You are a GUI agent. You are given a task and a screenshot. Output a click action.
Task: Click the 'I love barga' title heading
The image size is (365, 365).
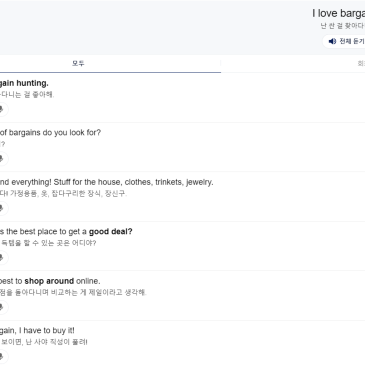pyautogui.click(x=338, y=13)
